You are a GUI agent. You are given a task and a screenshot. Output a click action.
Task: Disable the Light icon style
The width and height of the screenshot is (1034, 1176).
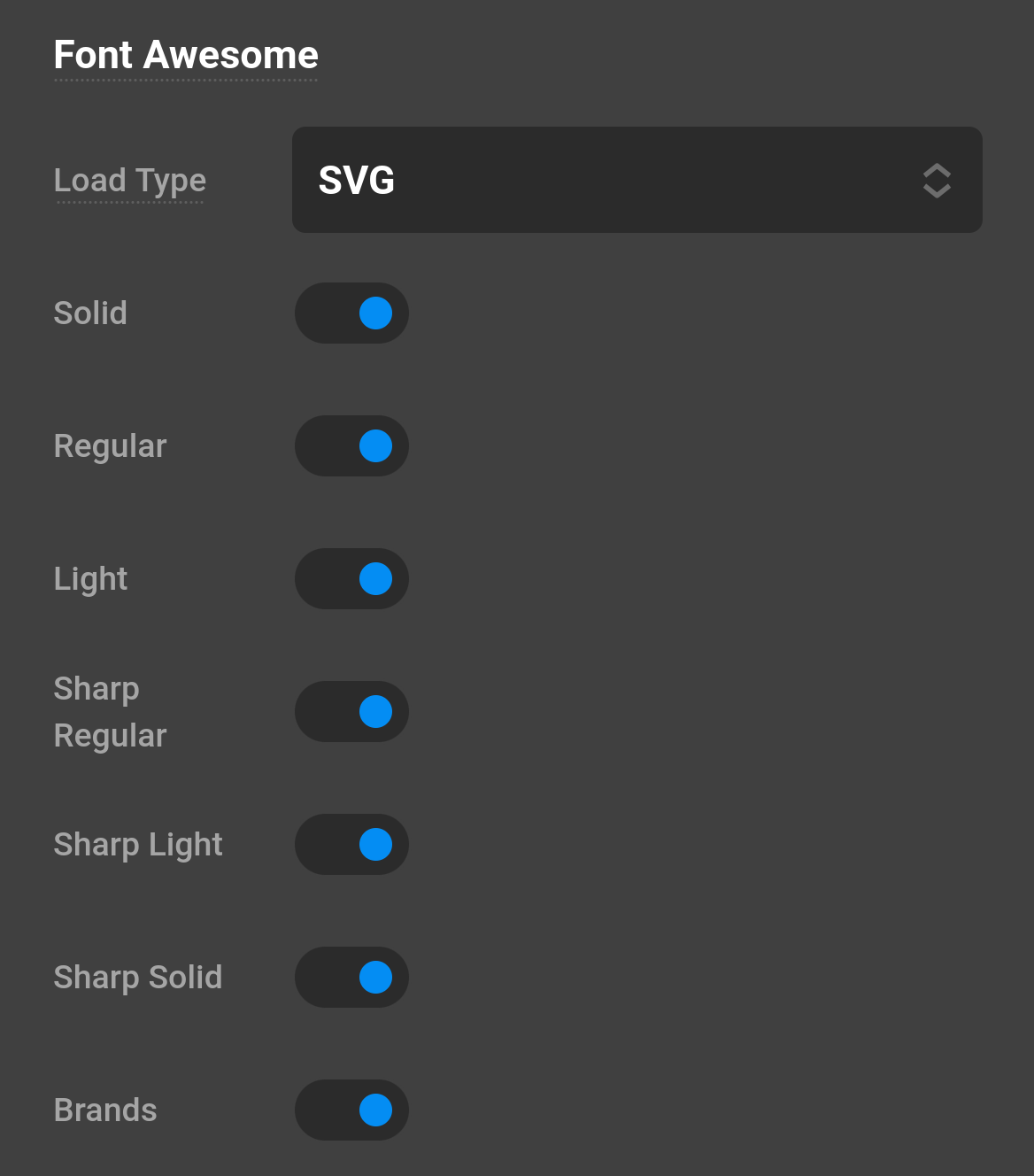coord(351,578)
